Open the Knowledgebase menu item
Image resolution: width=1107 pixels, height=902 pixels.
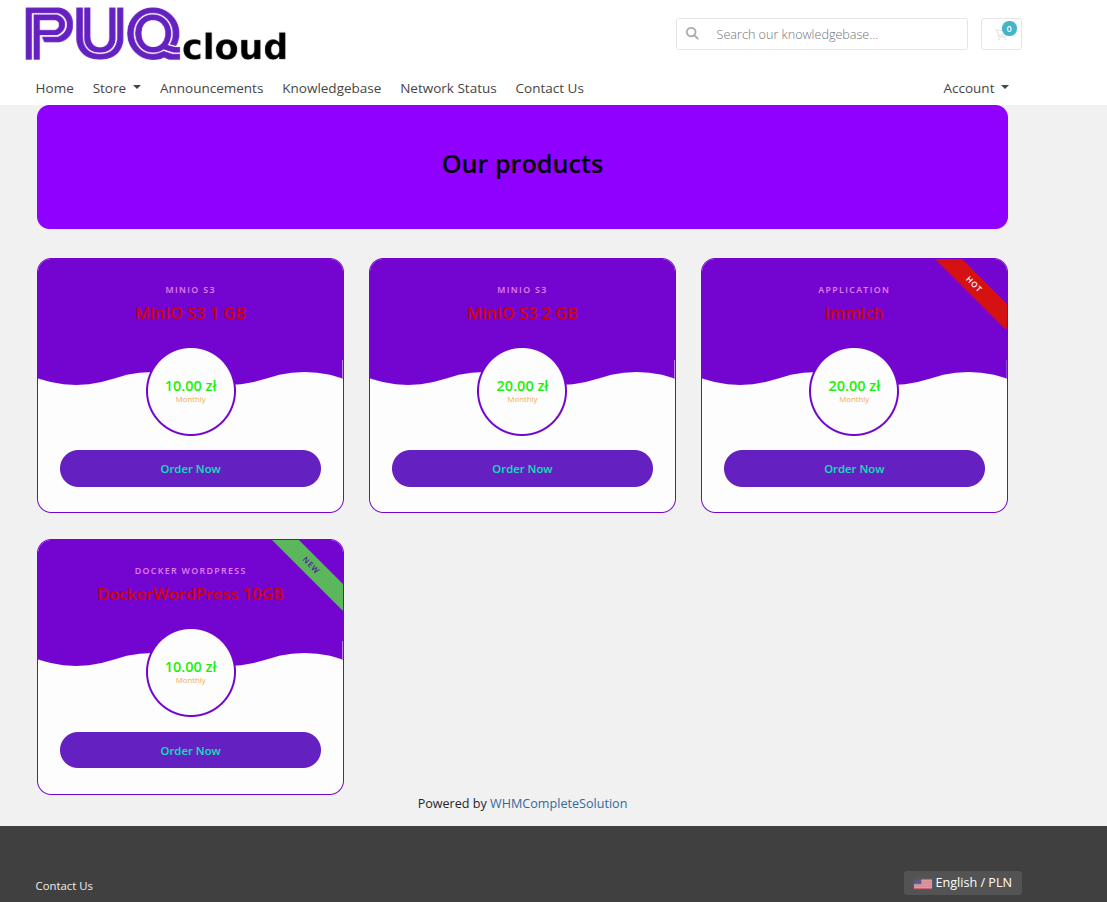332,88
